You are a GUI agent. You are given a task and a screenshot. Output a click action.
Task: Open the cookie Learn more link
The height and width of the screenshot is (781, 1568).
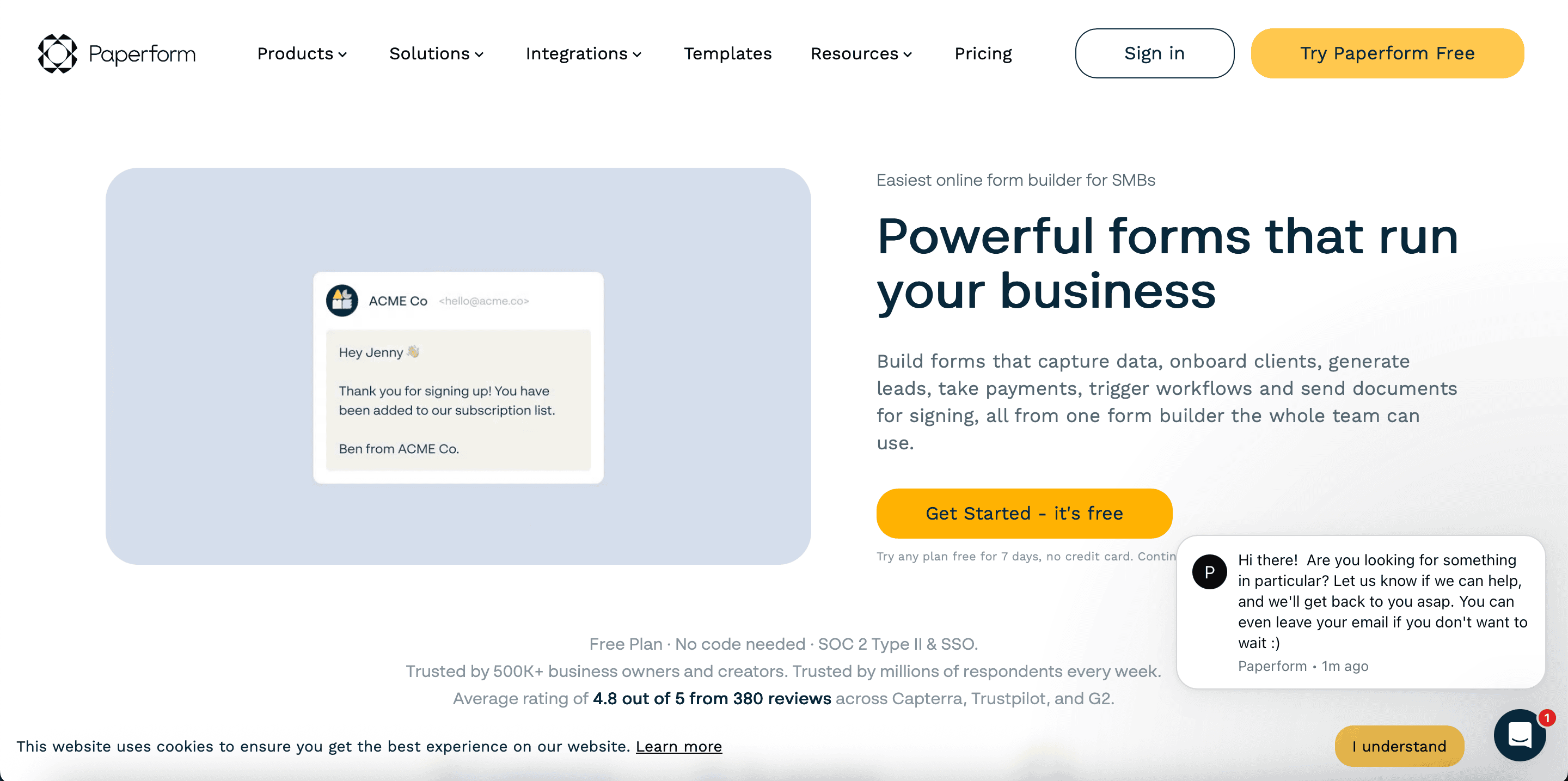679,746
